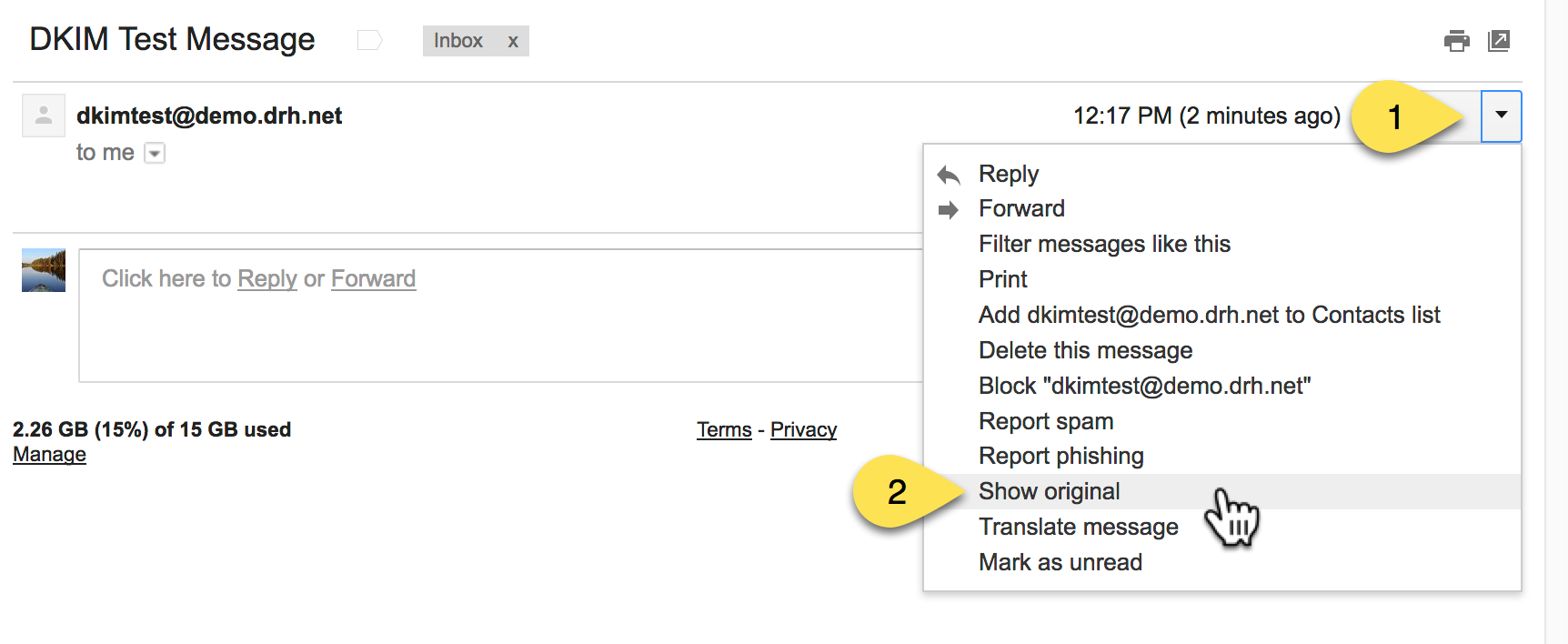Select 'Report phishing' menu entry
1568x644 pixels.
click(x=1060, y=456)
